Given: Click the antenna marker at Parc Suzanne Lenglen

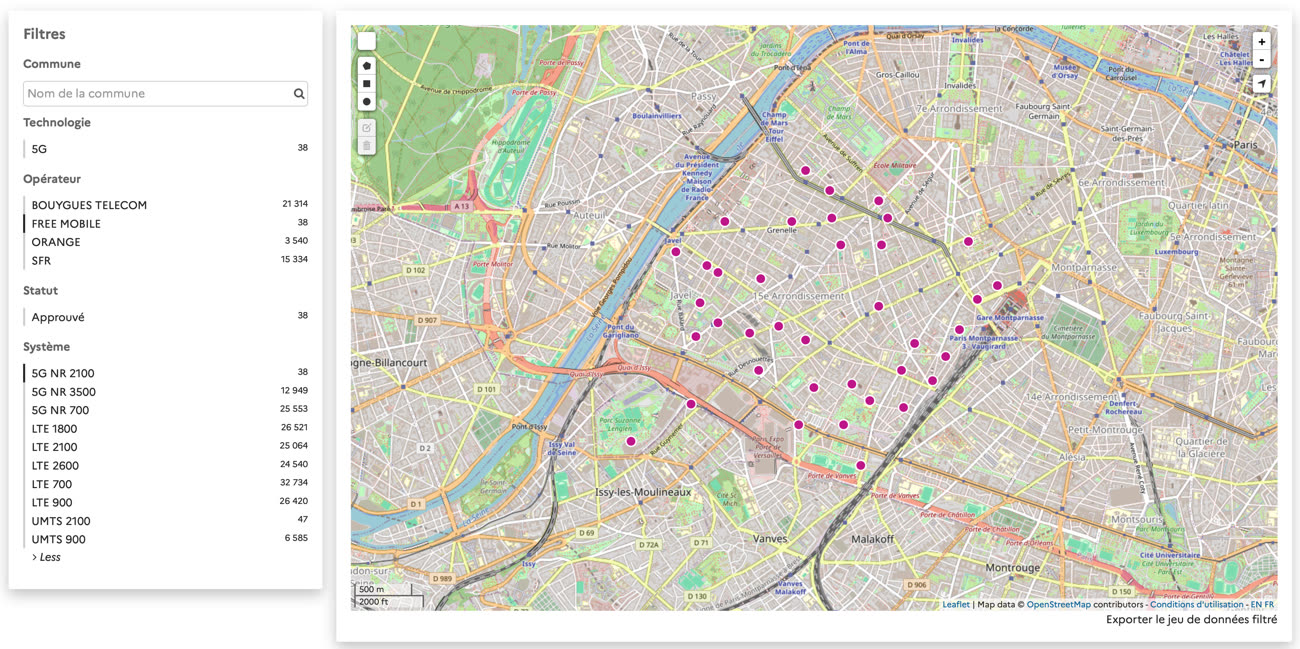Looking at the screenshot, I should coord(631,441).
